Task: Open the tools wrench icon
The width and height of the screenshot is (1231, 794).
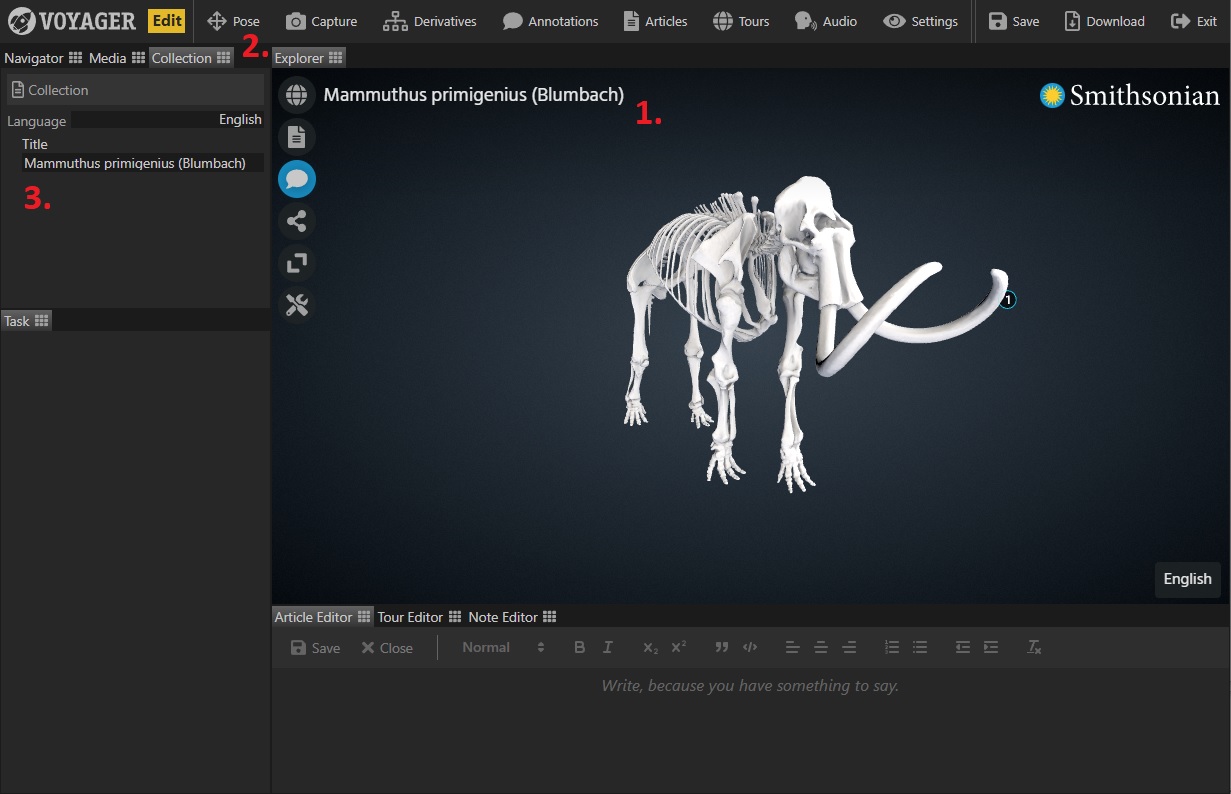Action: [x=296, y=305]
